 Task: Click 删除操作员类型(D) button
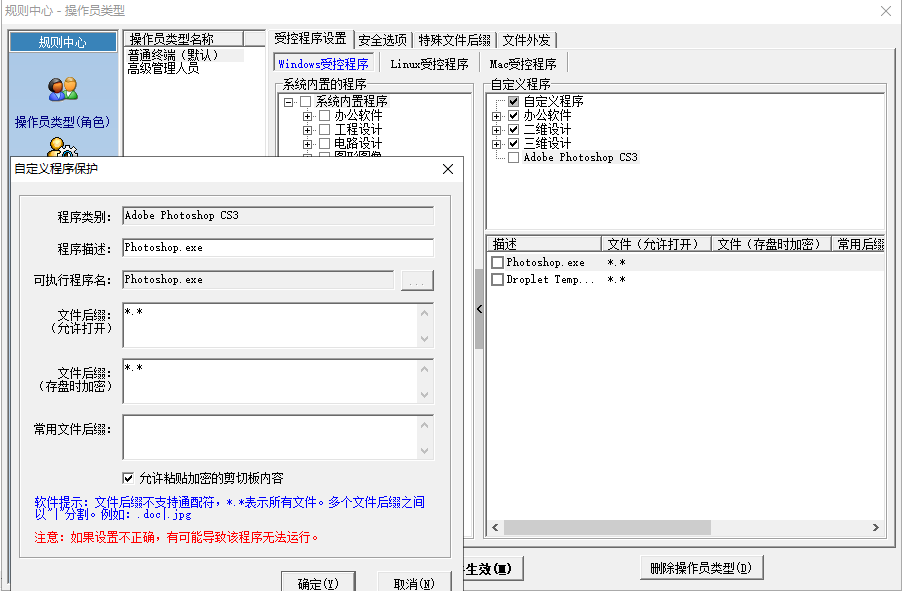pyautogui.click(x=701, y=568)
